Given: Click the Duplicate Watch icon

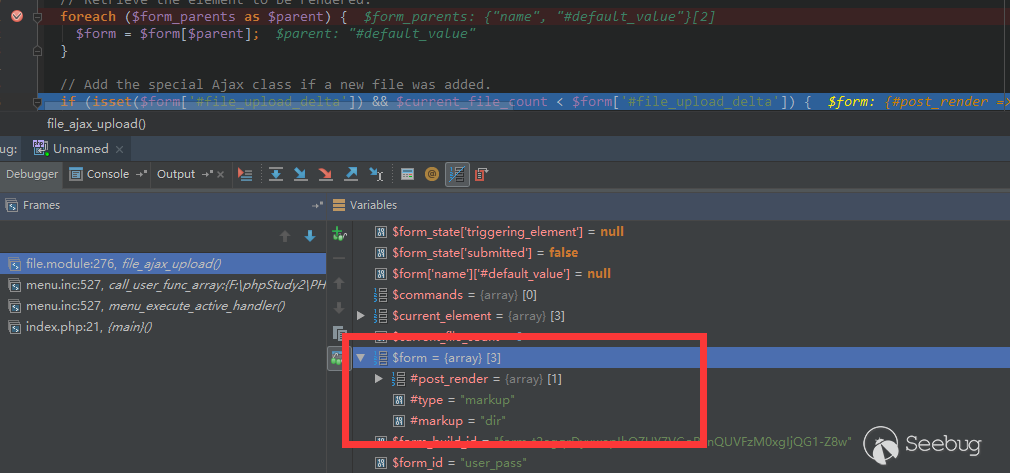Looking at the screenshot, I should click(x=339, y=333).
